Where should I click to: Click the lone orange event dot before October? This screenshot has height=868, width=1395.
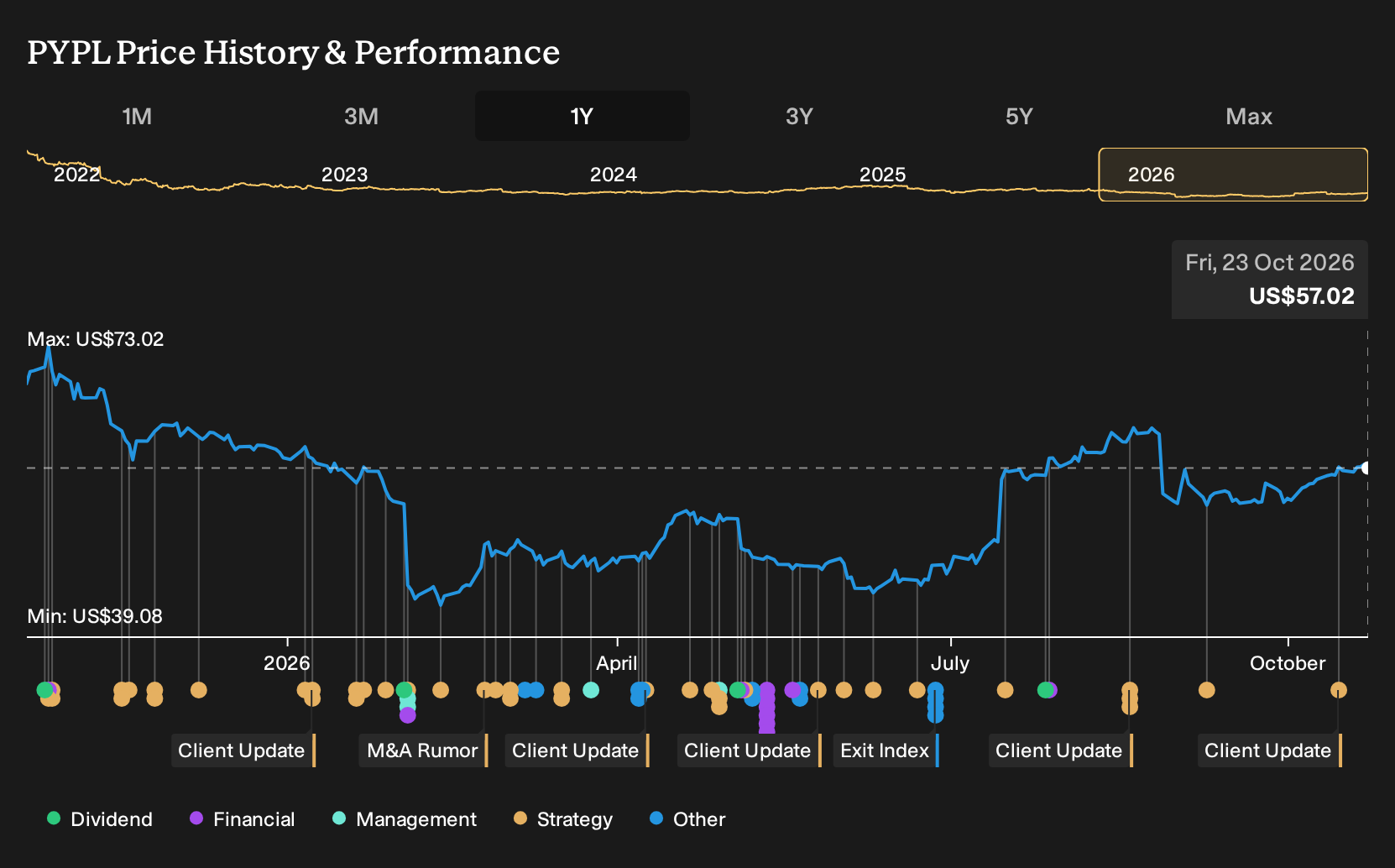click(x=1207, y=690)
